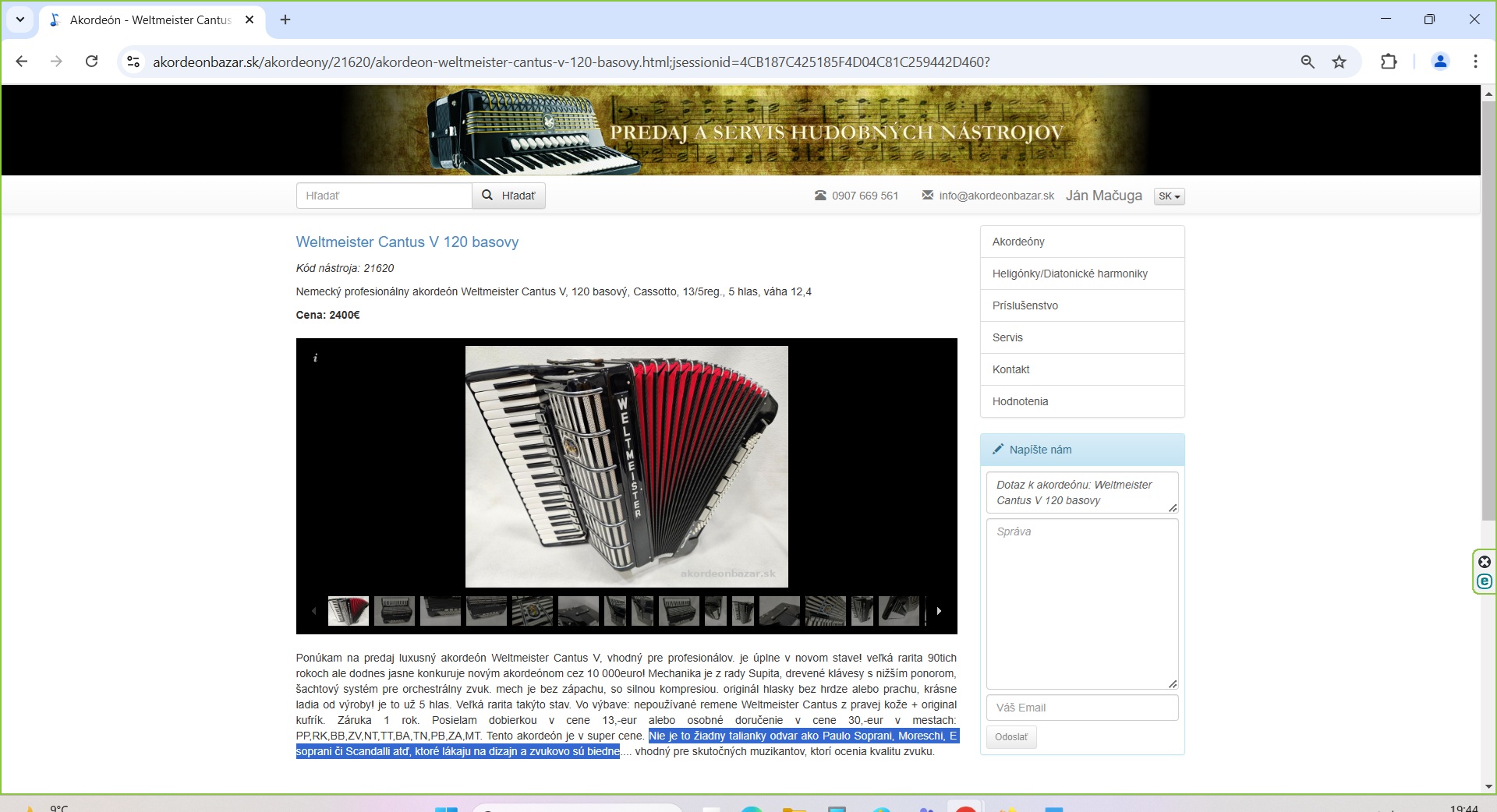View site information beside the URL

[133, 62]
